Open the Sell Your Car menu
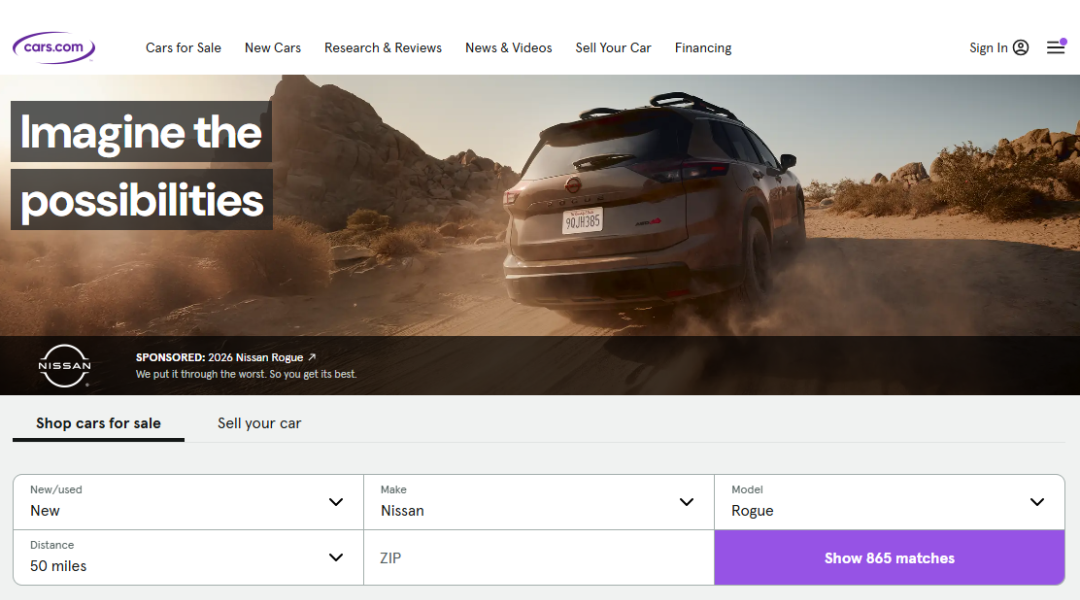 click(x=613, y=48)
